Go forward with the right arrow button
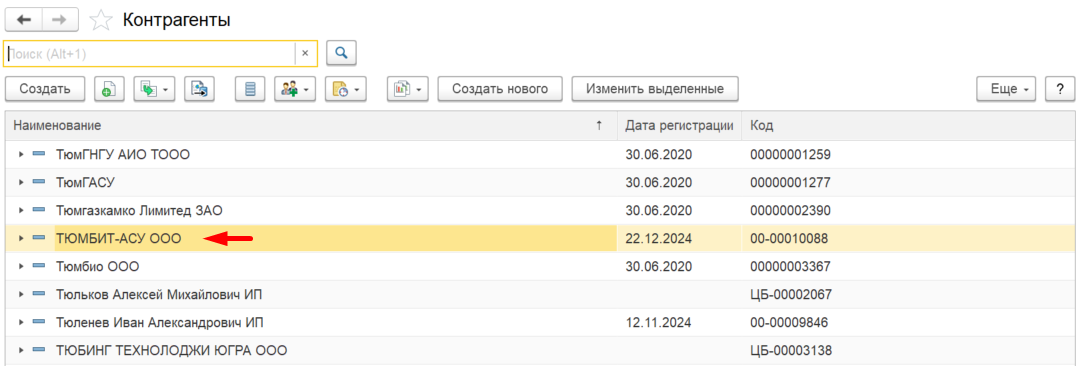Viewport: 1078px width, 366px height. pyautogui.click(x=60, y=20)
